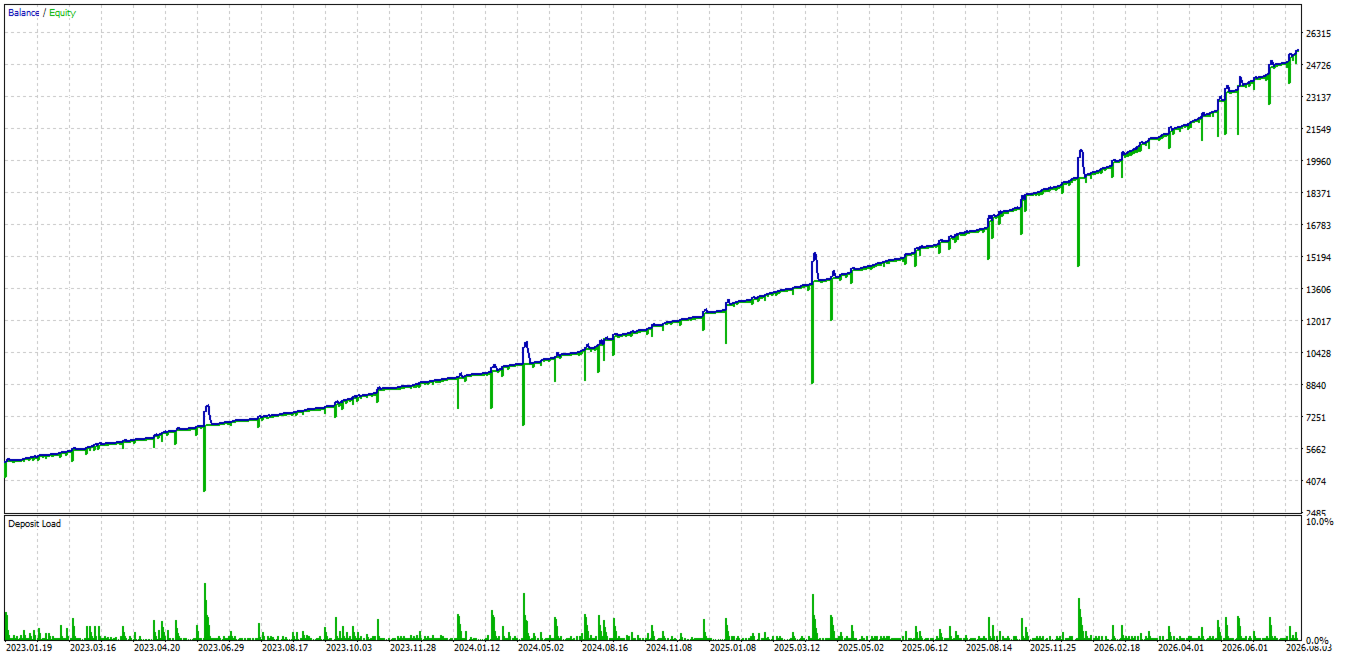This screenshot has height=657, width=1346.
Task: Select the 2025.11.25 date label
Action: coord(1054,648)
